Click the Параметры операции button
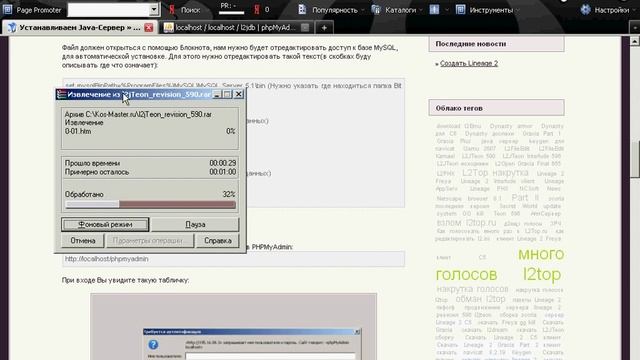Screen dimensions: 640x360 tap(150, 241)
